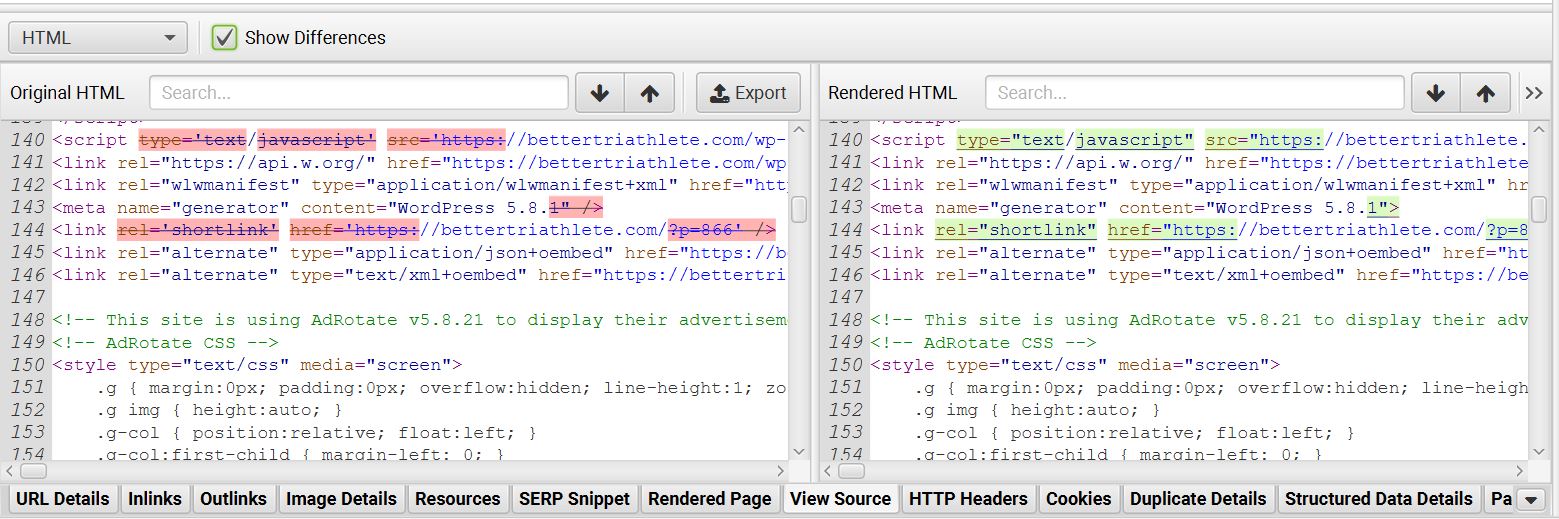Click ".g-col { position:relative" line in Rendered HTML

coord(1134,432)
